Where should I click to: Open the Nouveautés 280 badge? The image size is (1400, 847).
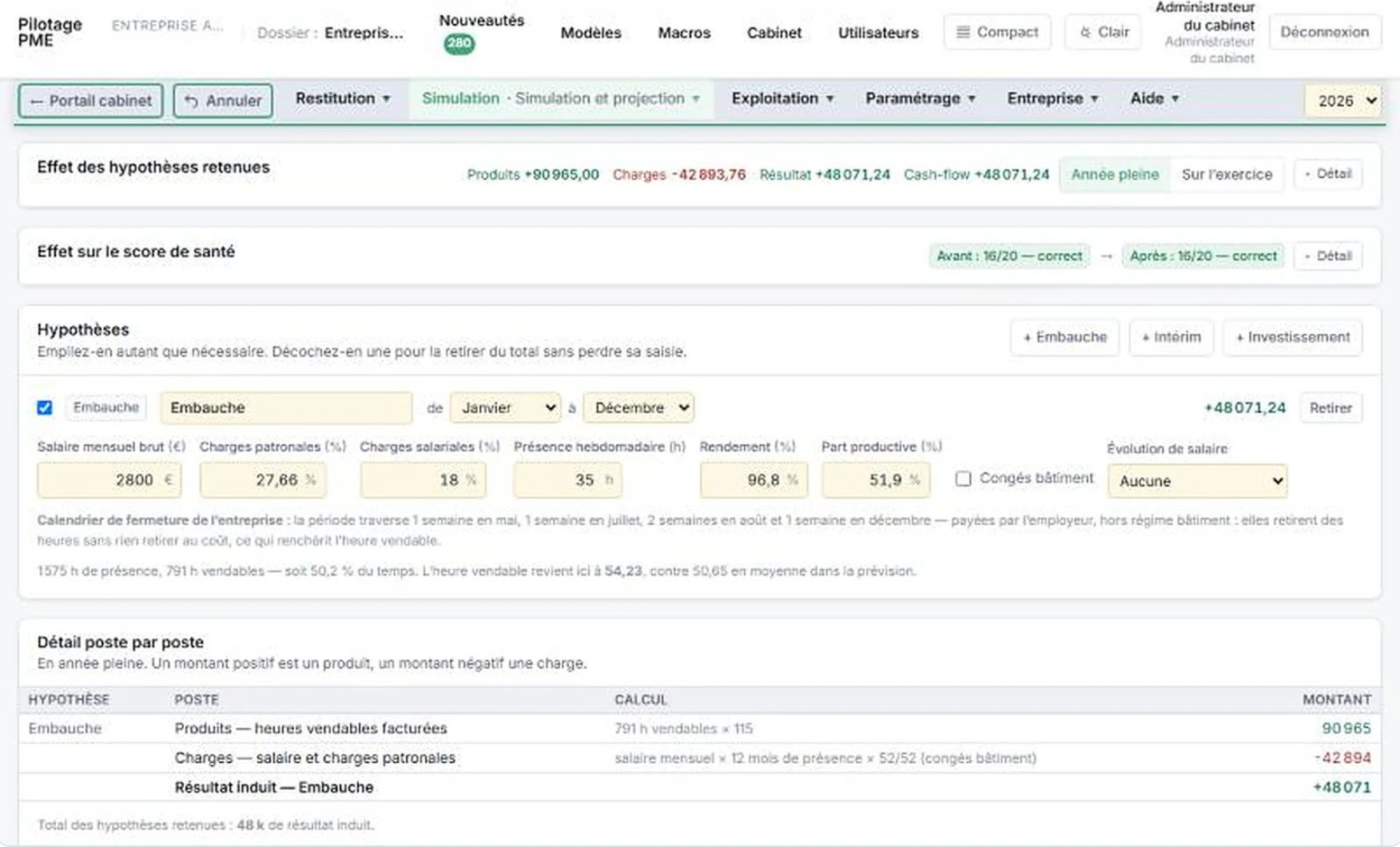pyautogui.click(x=459, y=44)
